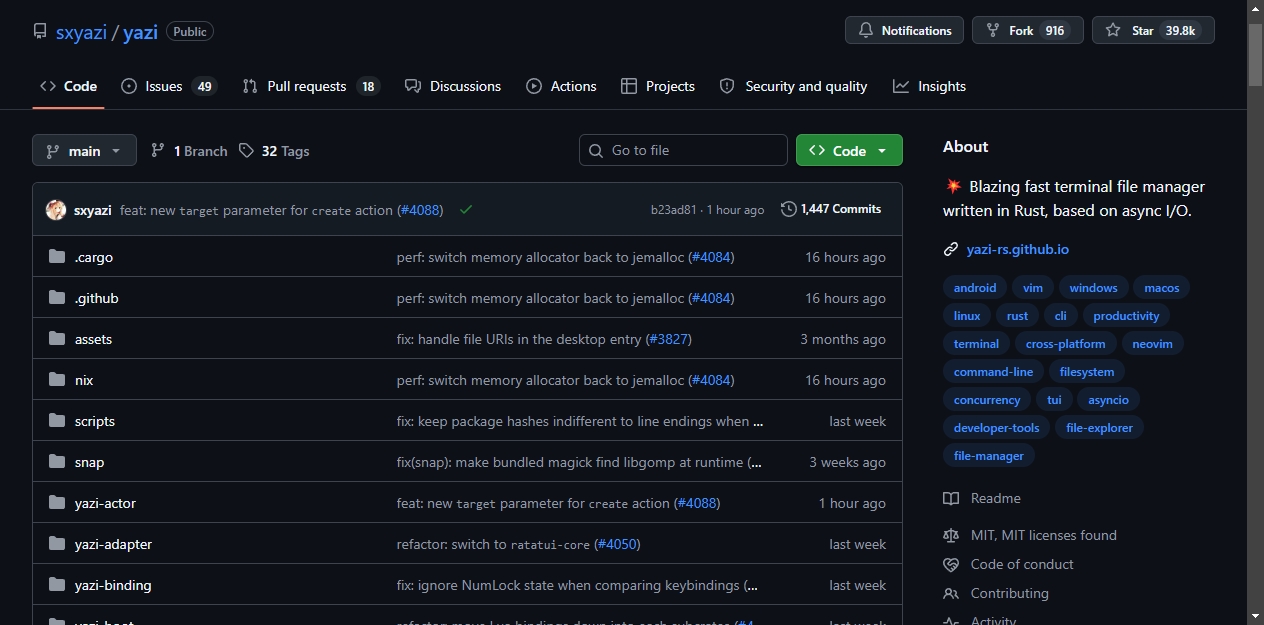Image resolution: width=1264 pixels, height=625 pixels.
Task: Click the Star count 39.8k
Action: click(1180, 31)
